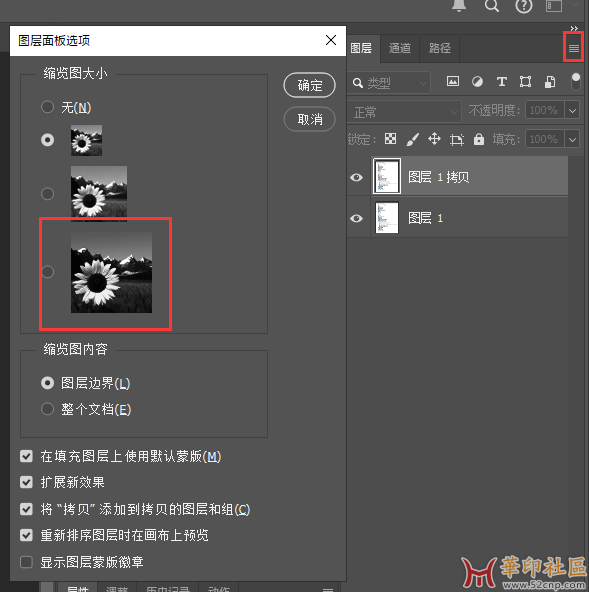The image size is (589, 592).
Task: Filter layers by smart object icon
Action: pyautogui.click(x=550, y=82)
